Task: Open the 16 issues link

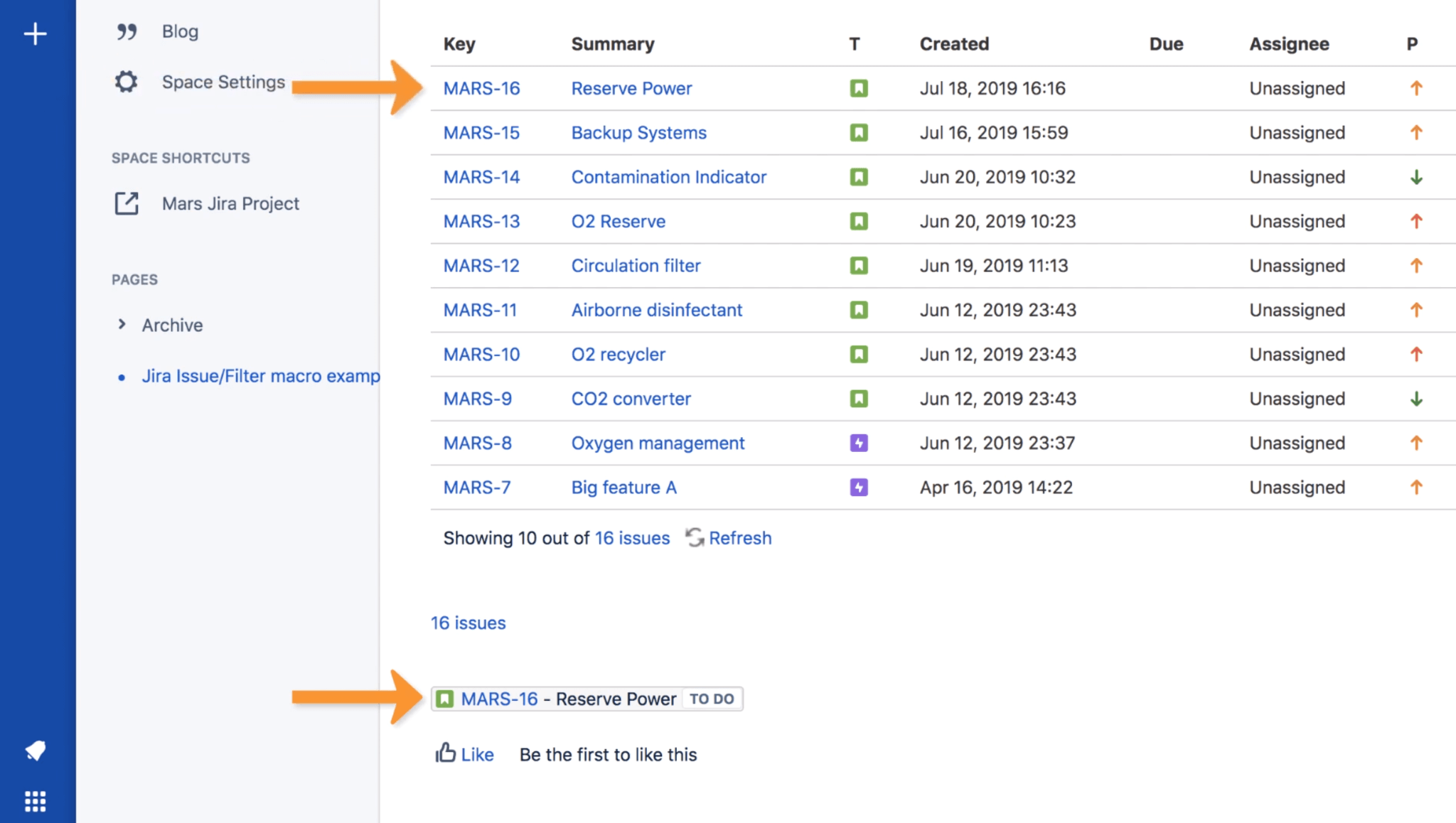Action: click(470, 622)
